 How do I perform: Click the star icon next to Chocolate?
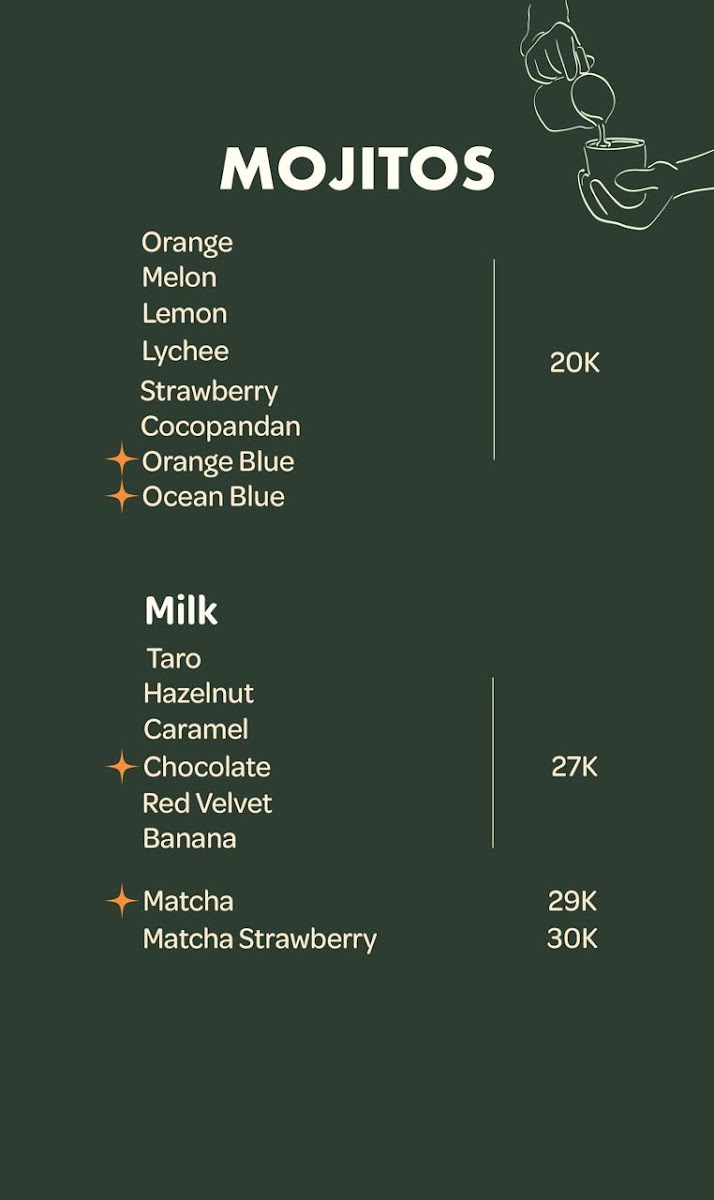tap(121, 767)
